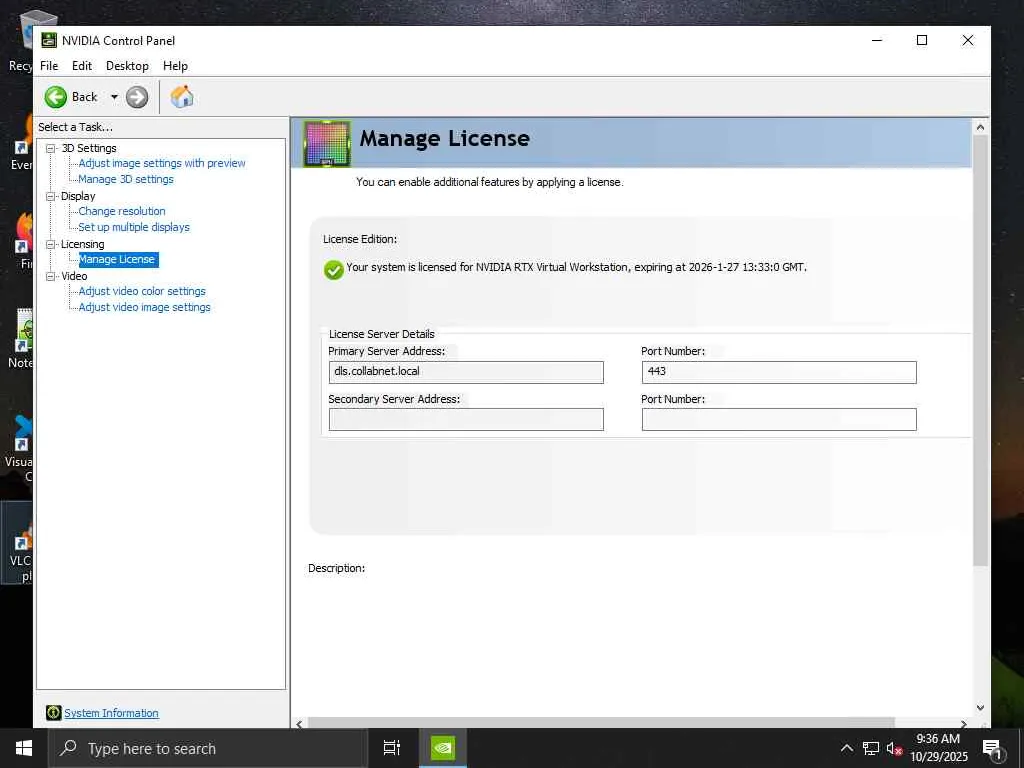Click the vertical scrollbar down arrow
Screen dimensions: 1024x768
pos(980,707)
